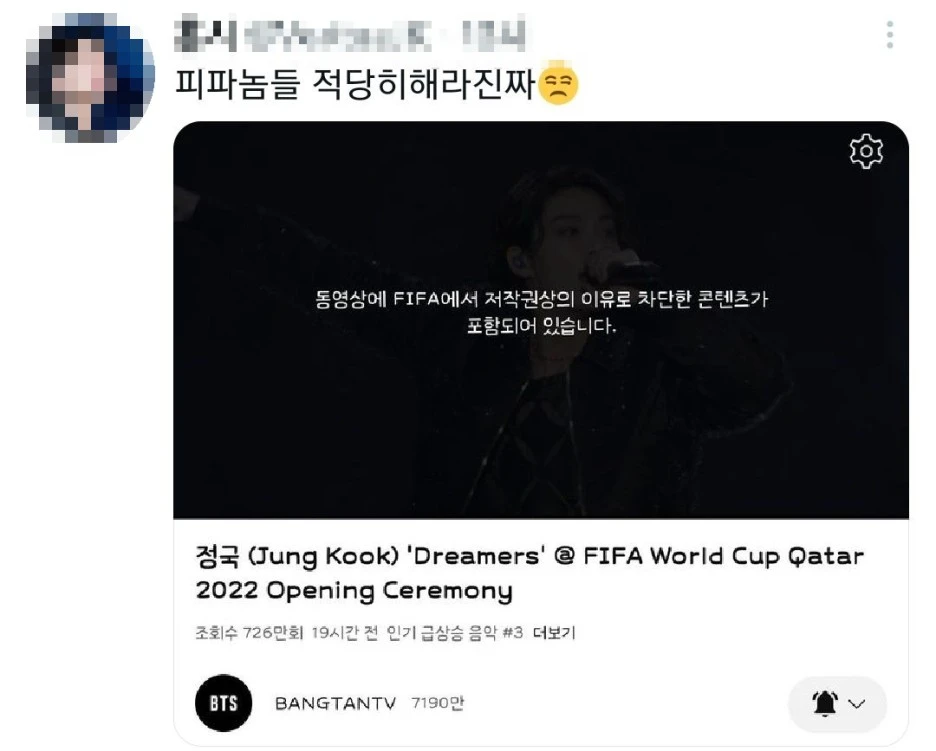Screen dimensions: 936x751
Task: Open the 인기 급상승 음악 #3 trending tag
Action: tap(455, 633)
